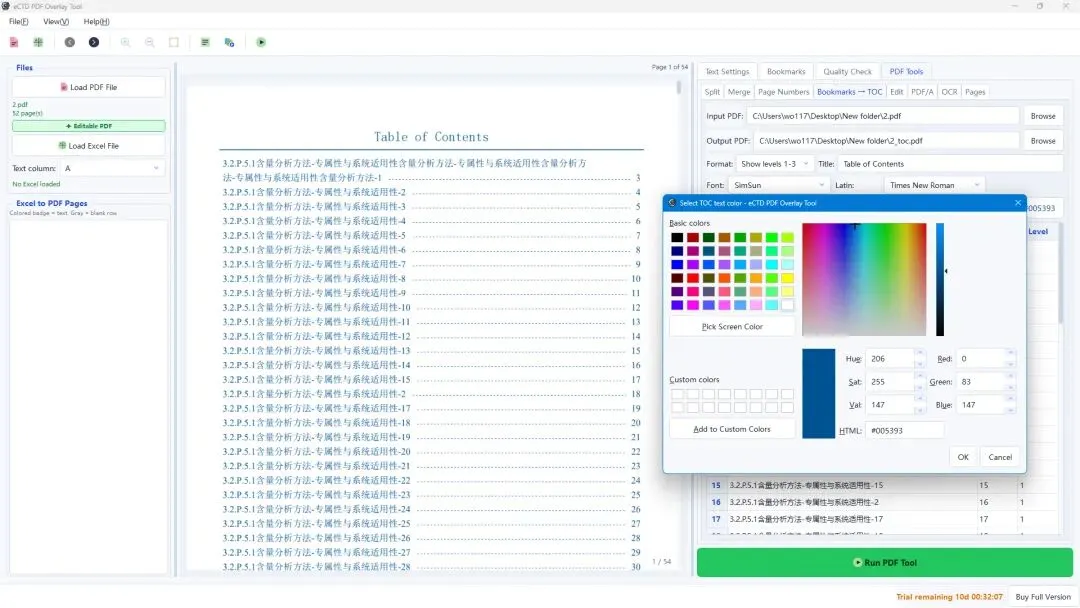The image size is (1080, 608).
Task: Click the green Excel grid toolbar icon
Action: click(x=39, y=43)
